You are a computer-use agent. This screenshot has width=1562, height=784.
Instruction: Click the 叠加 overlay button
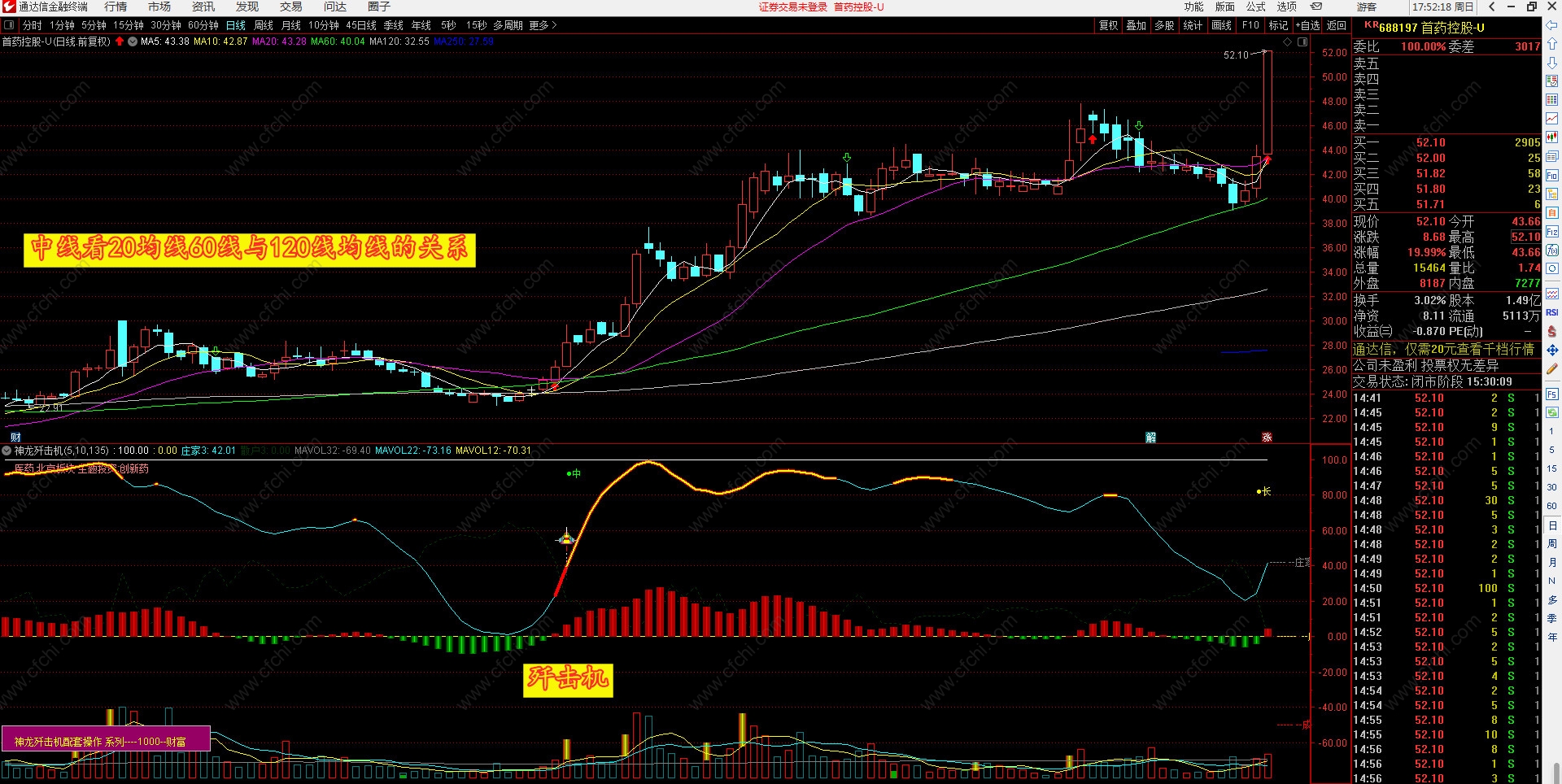pos(1137,25)
